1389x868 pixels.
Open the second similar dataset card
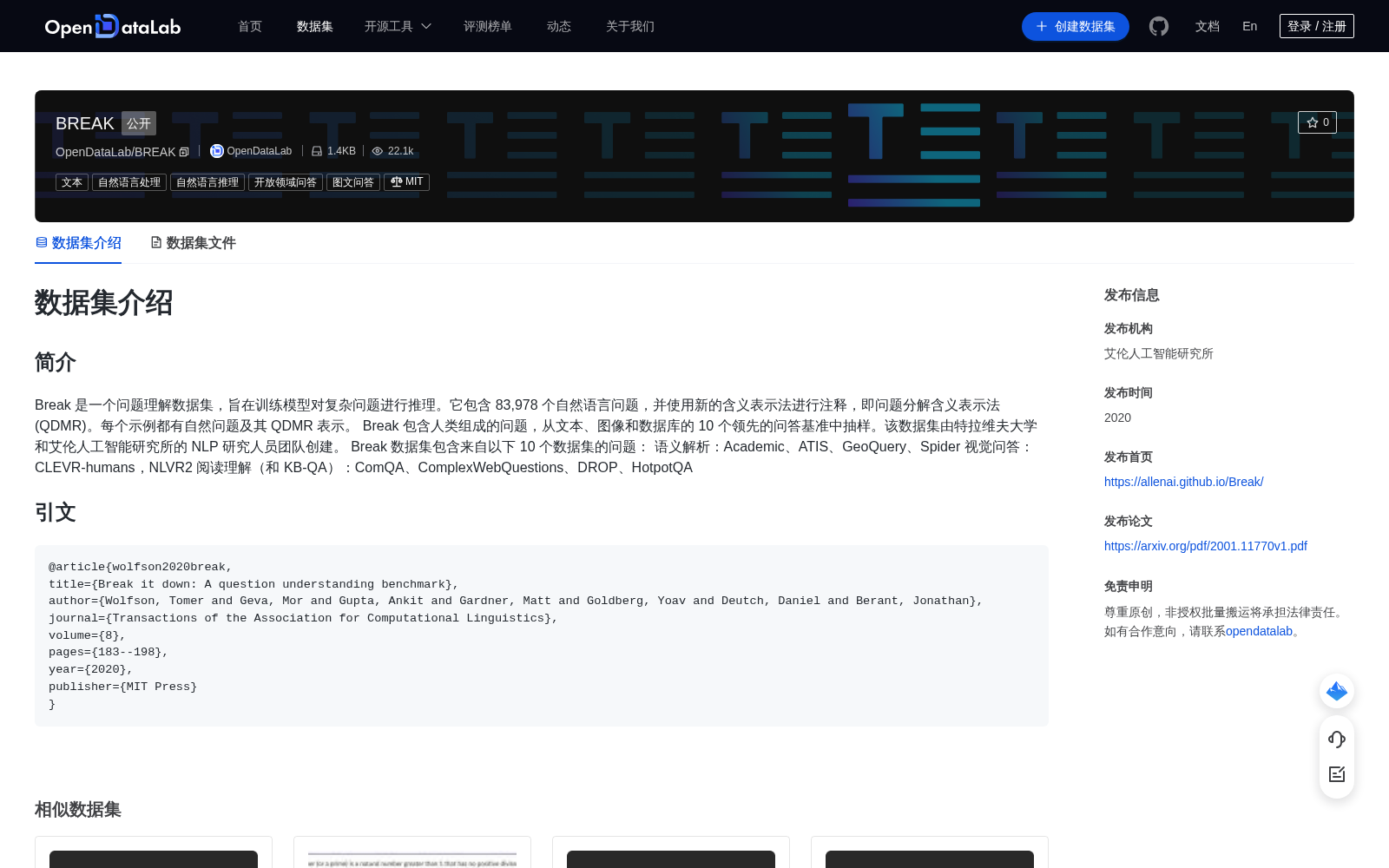412,852
